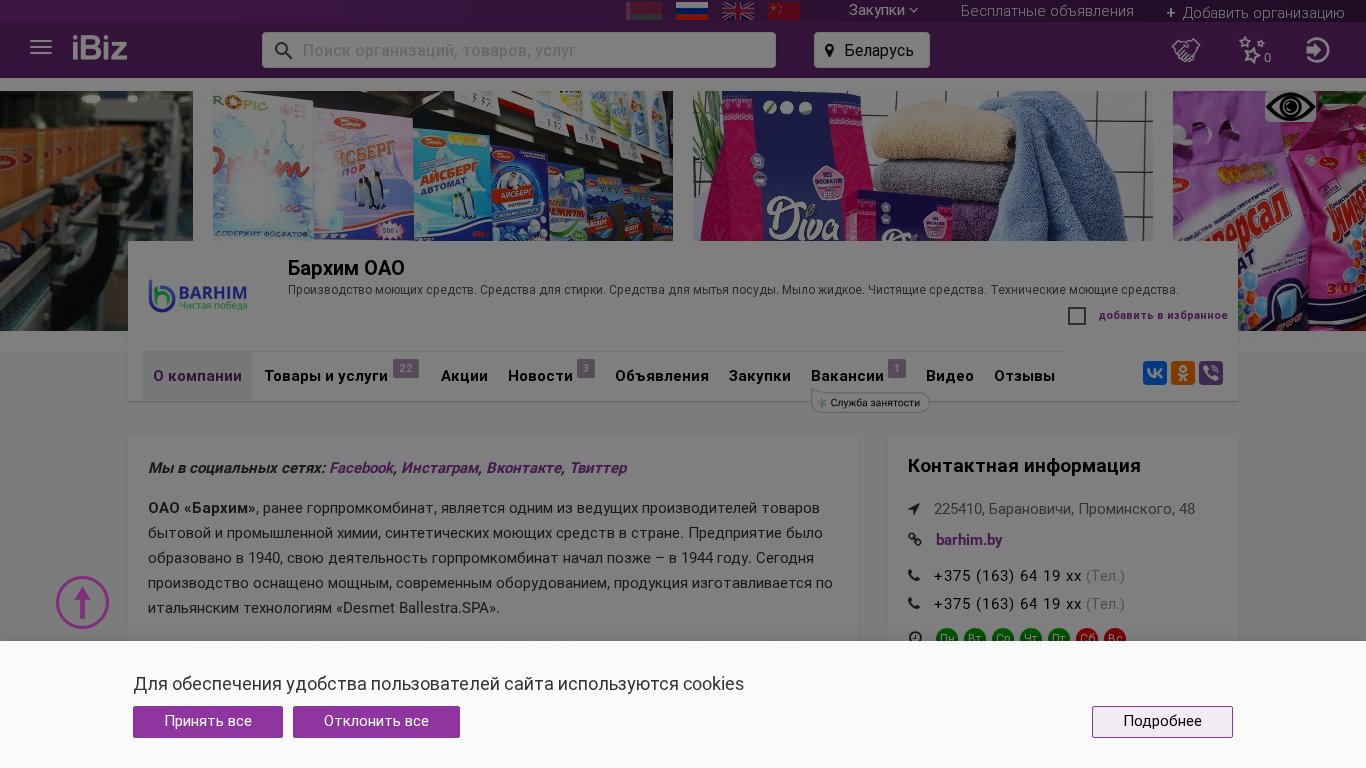Image resolution: width=1366 pixels, height=768 pixels.
Task: Click the Служба занятости badge
Action: pyautogui.click(x=870, y=402)
